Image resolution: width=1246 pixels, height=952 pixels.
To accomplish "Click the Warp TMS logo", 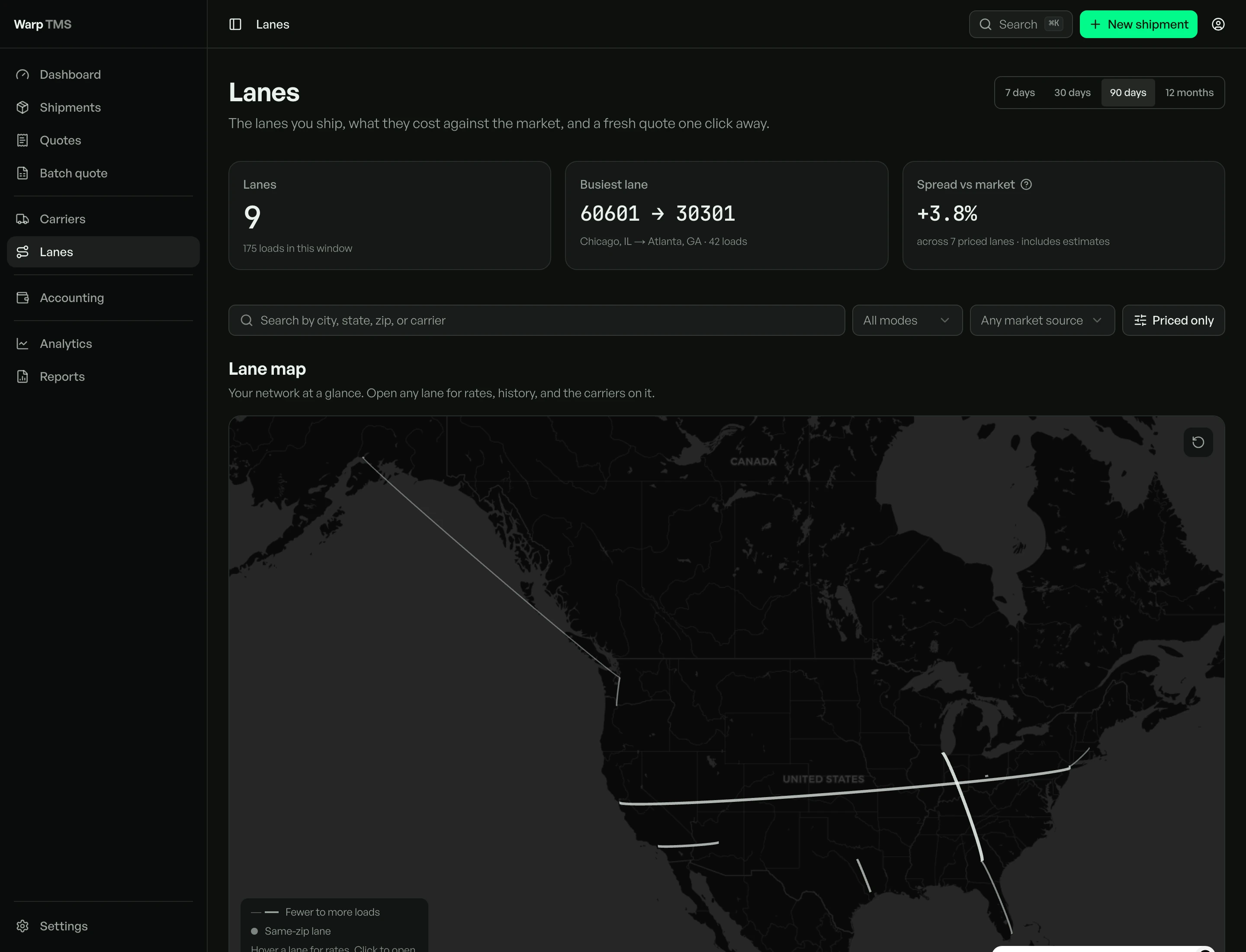I will pyautogui.click(x=42, y=24).
